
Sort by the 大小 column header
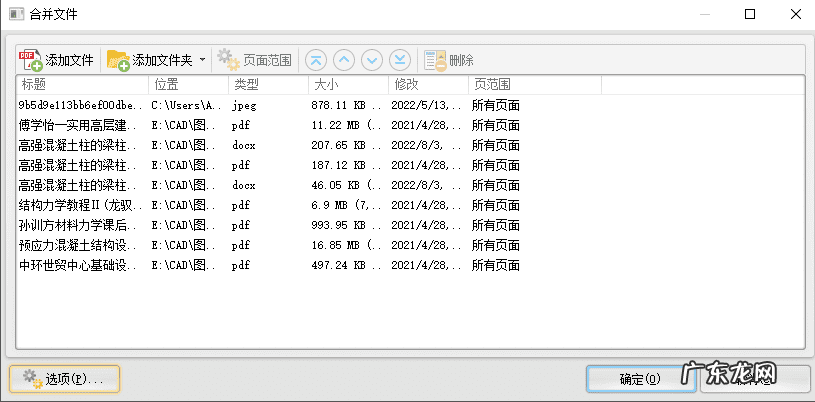[x=349, y=85]
